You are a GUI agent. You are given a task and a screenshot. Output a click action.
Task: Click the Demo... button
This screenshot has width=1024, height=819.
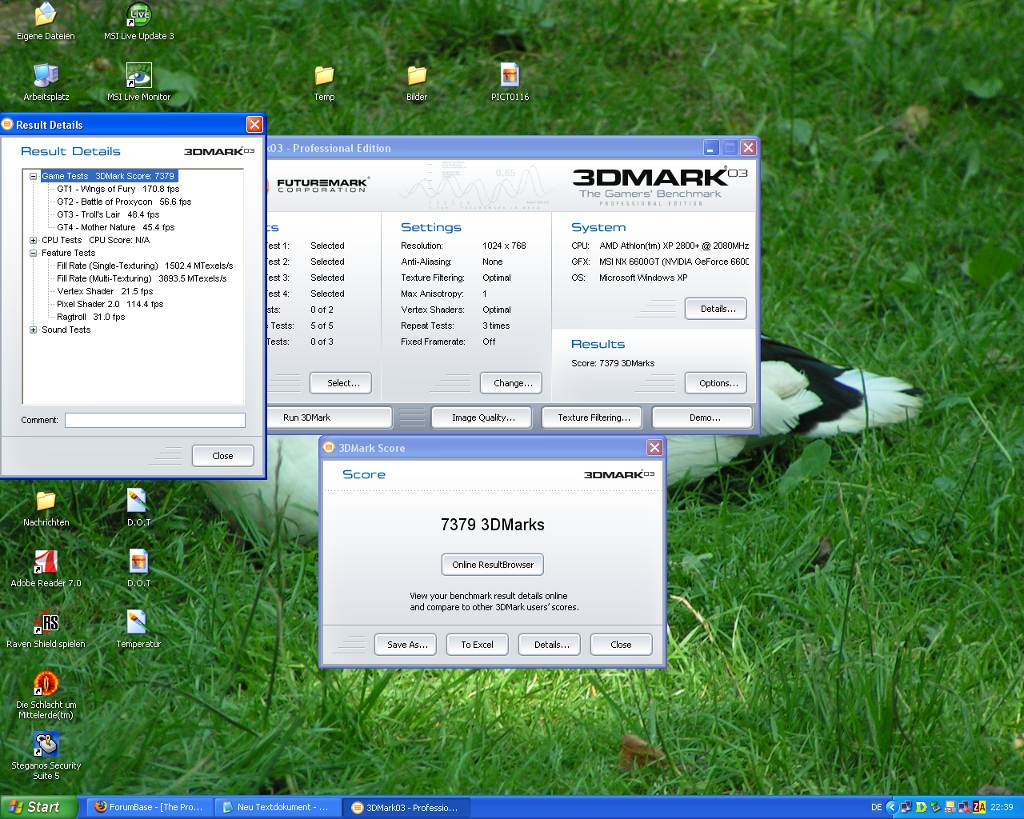tap(703, 417)
